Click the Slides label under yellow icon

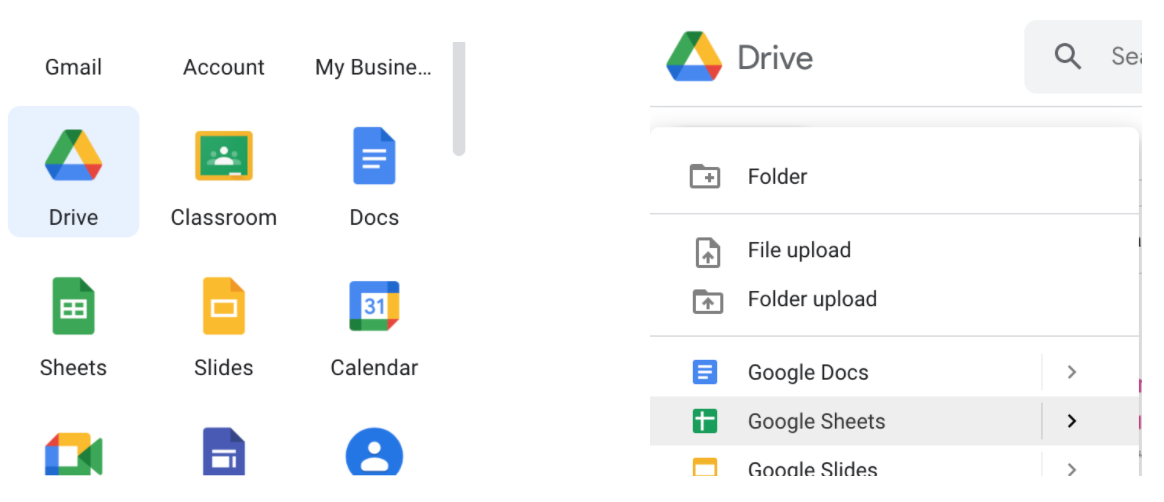pos(223,368)
